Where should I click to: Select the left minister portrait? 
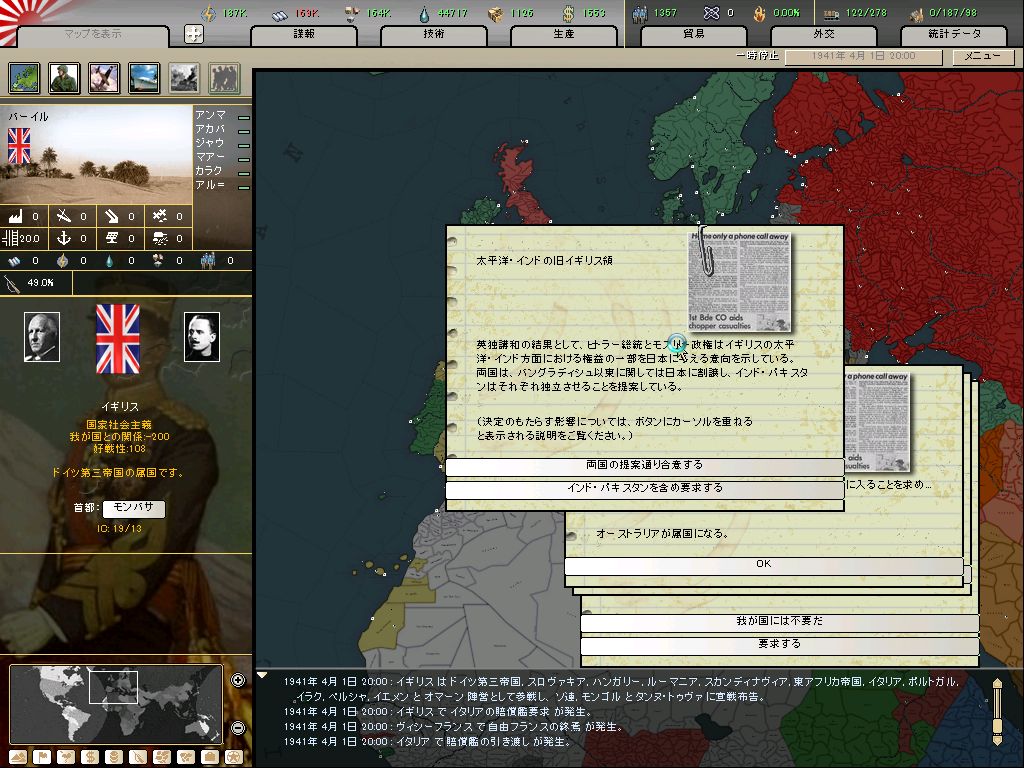(x=42, y=337)
